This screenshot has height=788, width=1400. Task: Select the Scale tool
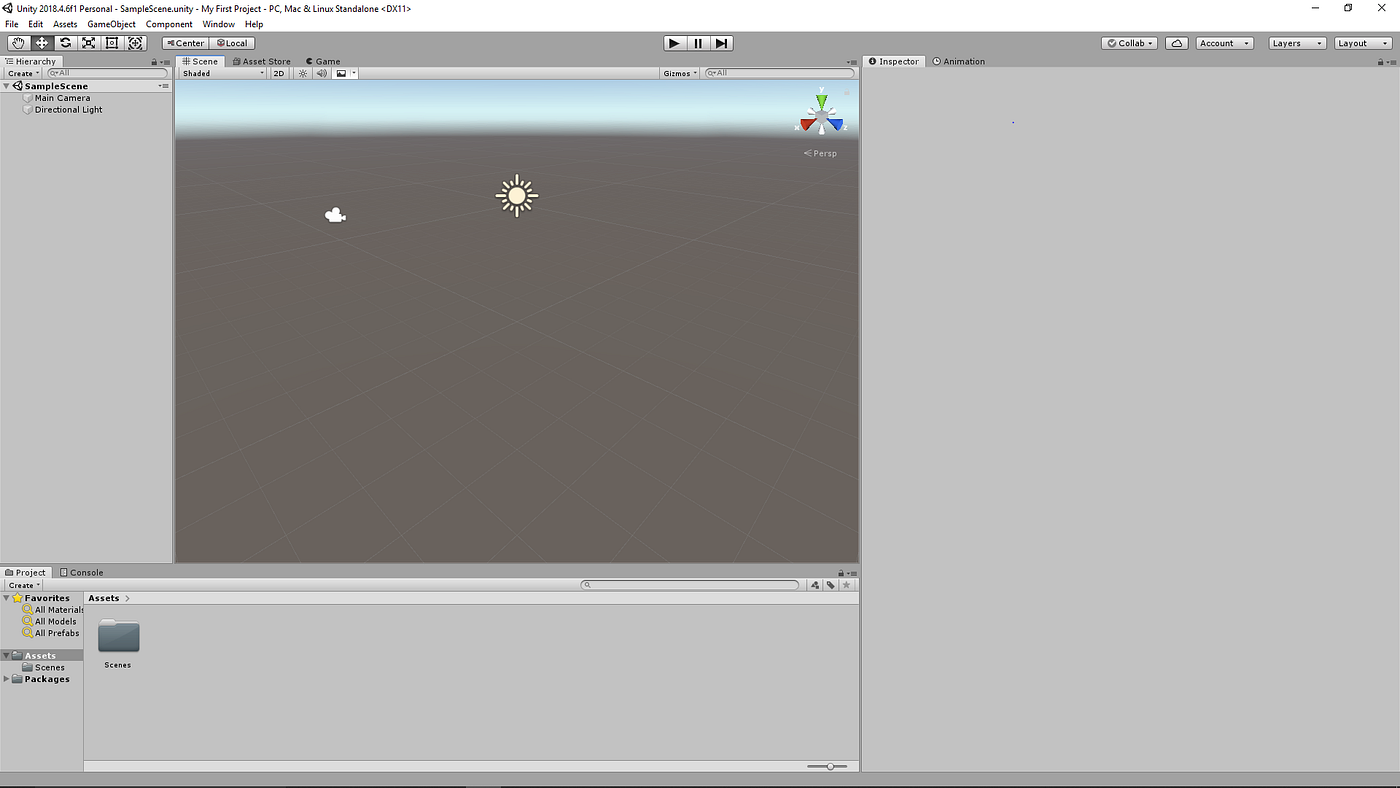tap(88, 43)
